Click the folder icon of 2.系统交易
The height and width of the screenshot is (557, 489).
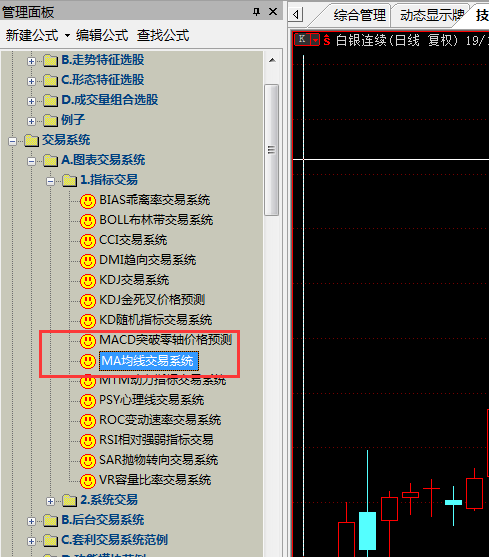(x=69, y=501)
